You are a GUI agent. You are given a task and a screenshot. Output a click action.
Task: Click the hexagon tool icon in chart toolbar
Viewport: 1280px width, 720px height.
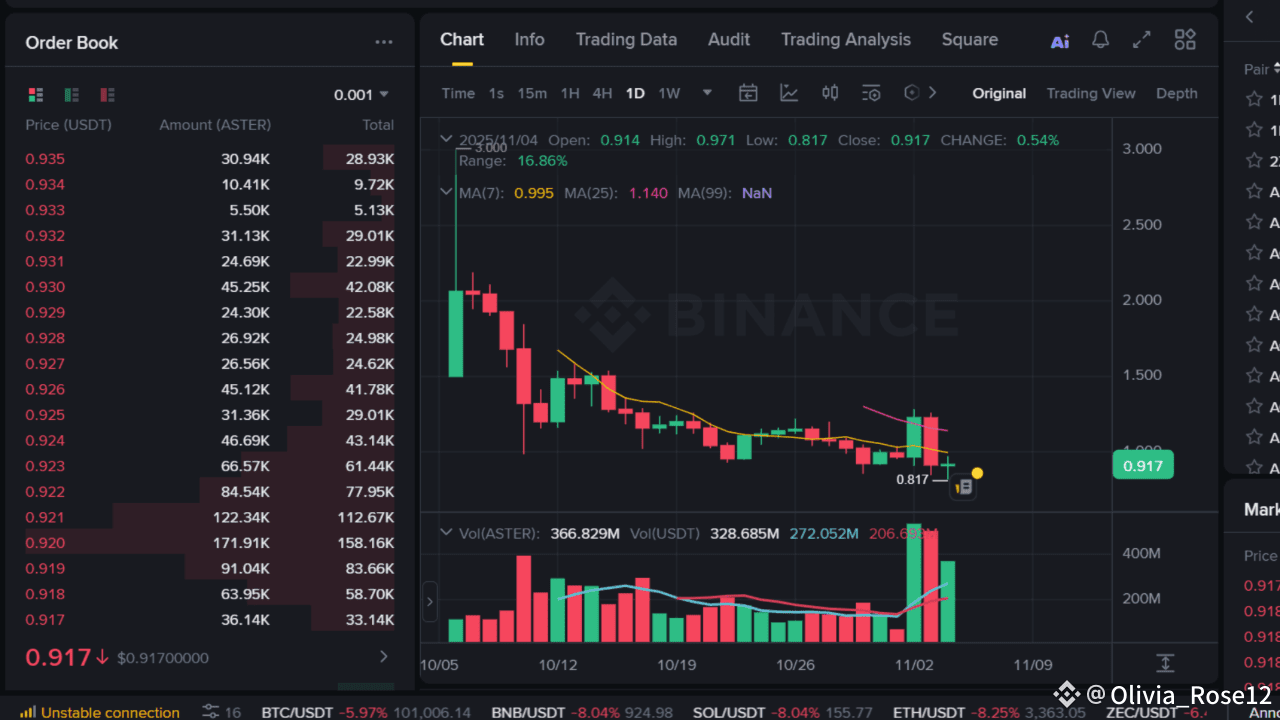[x=911, y=93]
